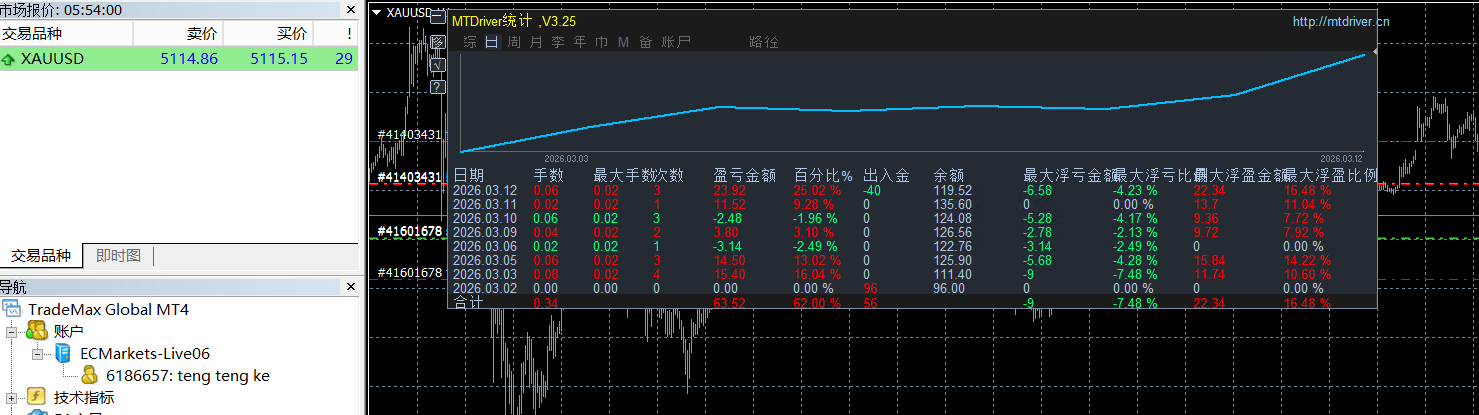The image size is (1479, 415).
Task: Click the √ check button beside chart
Action: pyautogui.click(x=437, y=65)
